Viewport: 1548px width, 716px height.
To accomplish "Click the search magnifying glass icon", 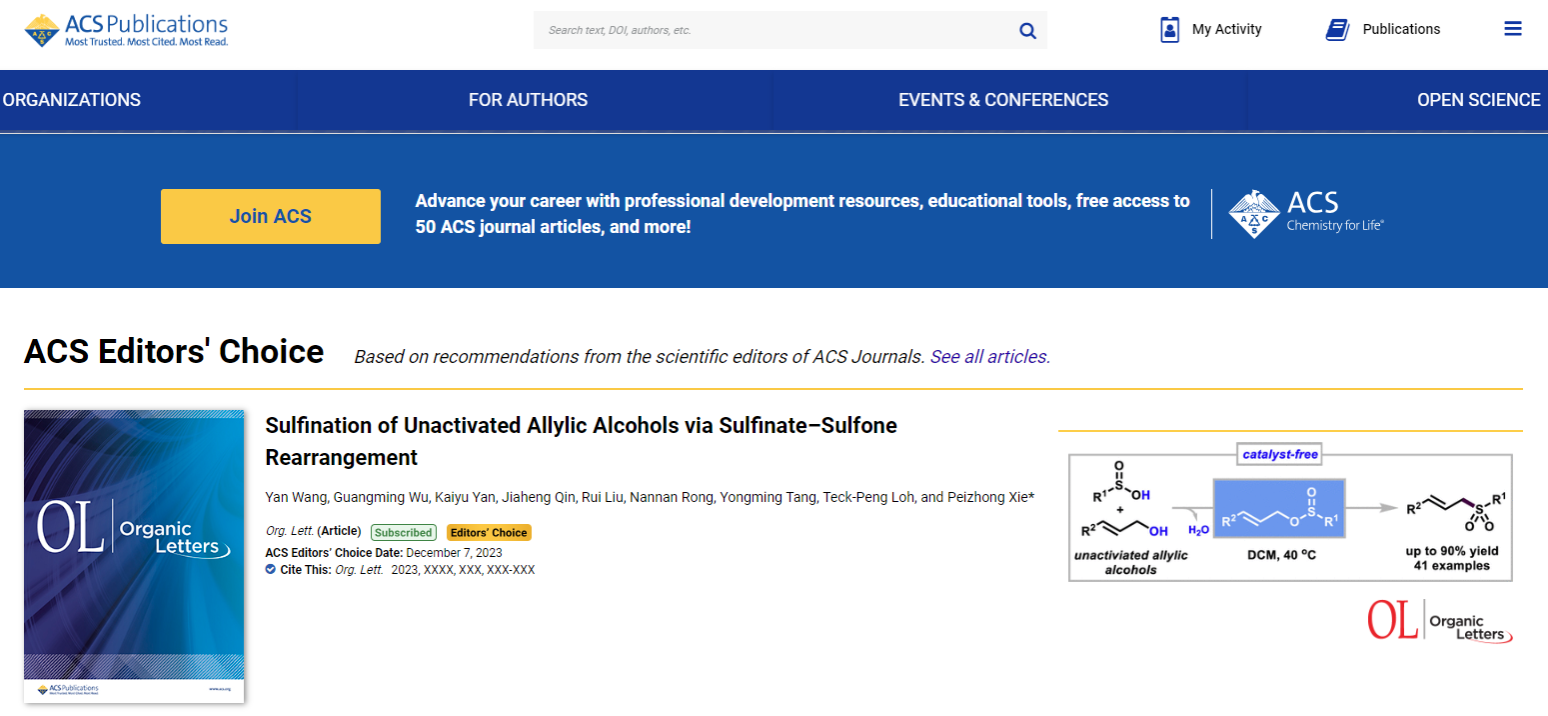I will pyautogui.click(x=1027, y=30).
